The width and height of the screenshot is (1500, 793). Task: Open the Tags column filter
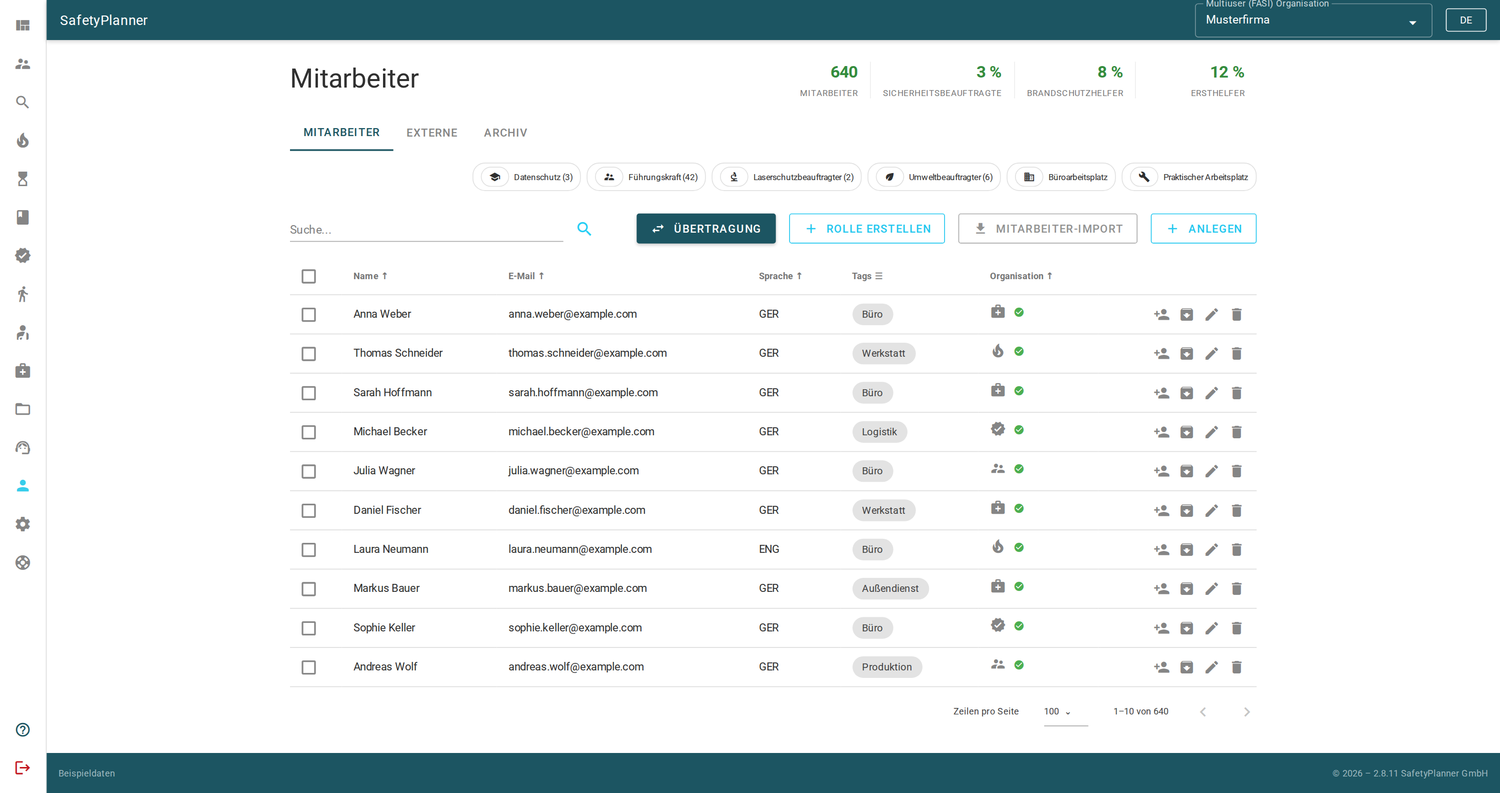point(868,276)
